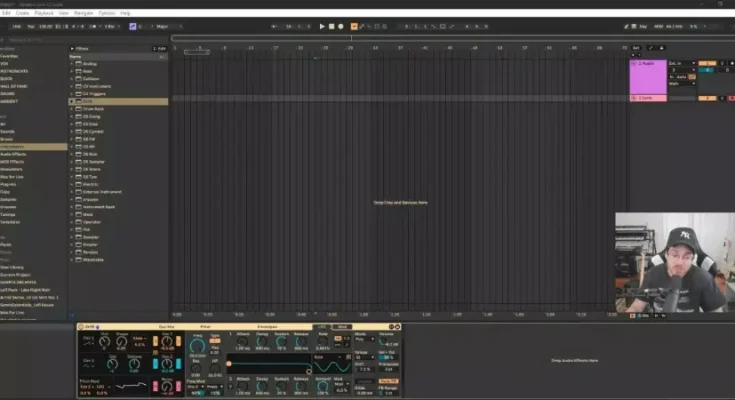Click the Drift device power button

[80, 327]
